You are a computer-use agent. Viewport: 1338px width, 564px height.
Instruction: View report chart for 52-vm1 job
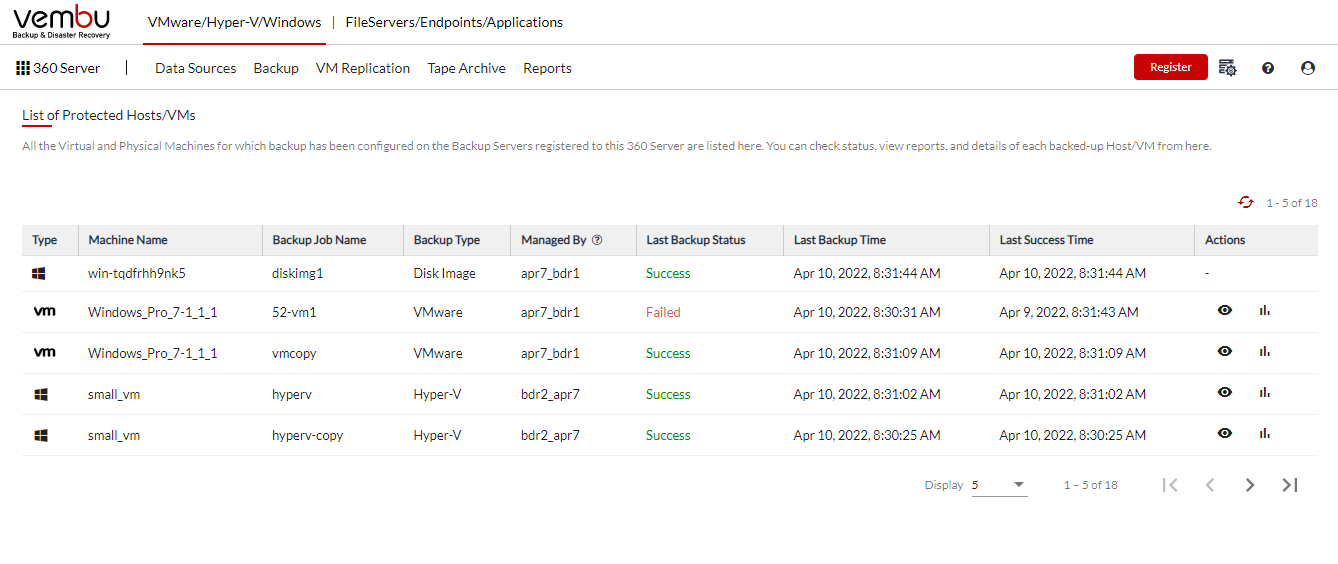1265,311
